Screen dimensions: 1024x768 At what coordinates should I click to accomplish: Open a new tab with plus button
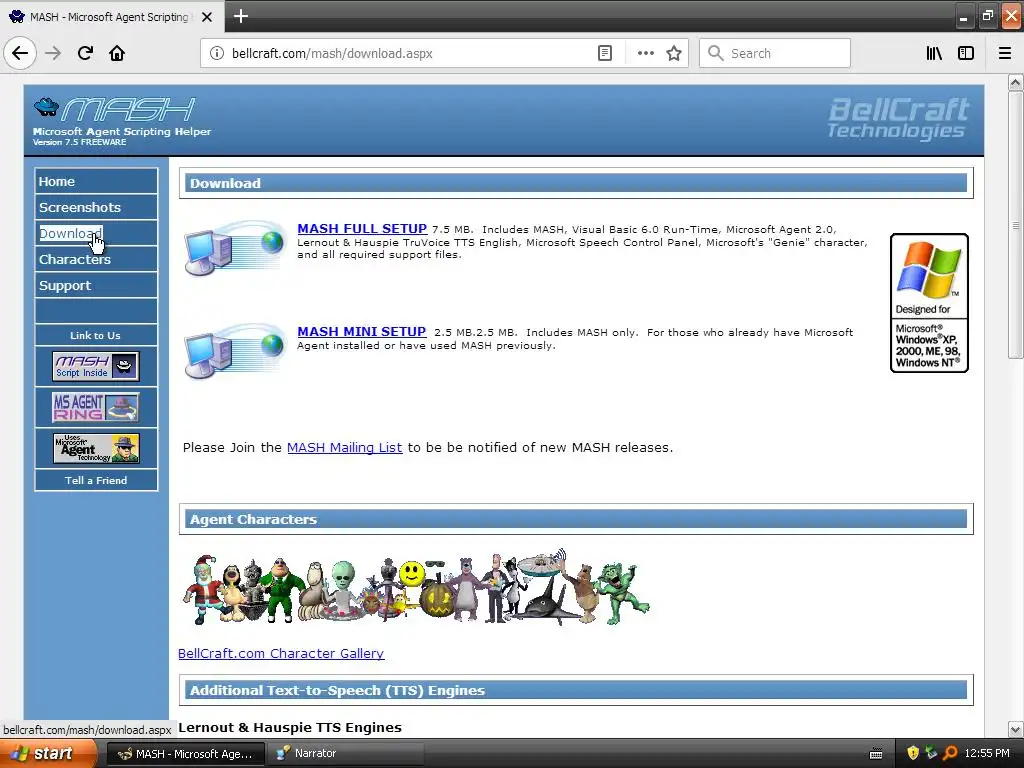241,16
